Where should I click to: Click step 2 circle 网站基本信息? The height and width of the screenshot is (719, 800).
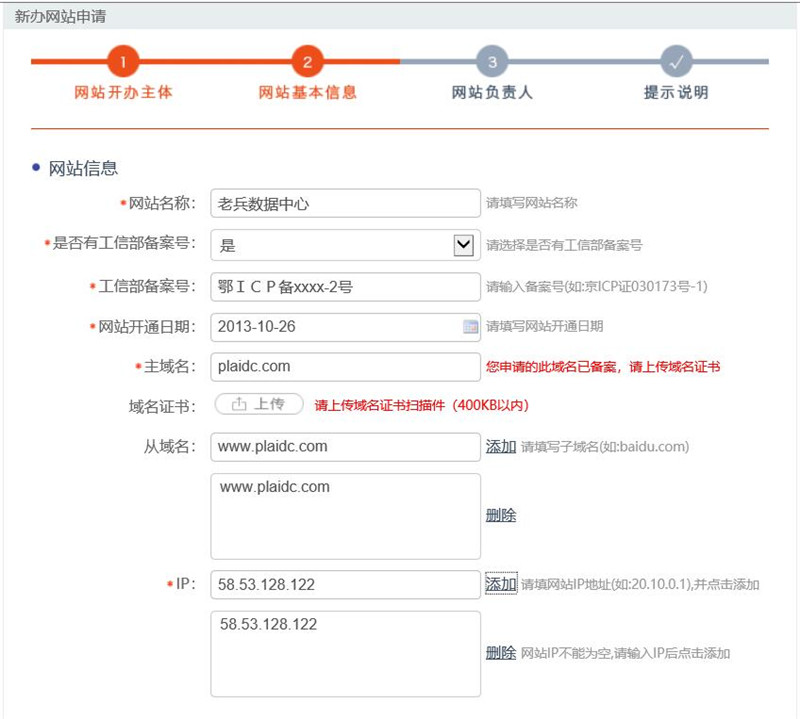[x=307, y=62]
